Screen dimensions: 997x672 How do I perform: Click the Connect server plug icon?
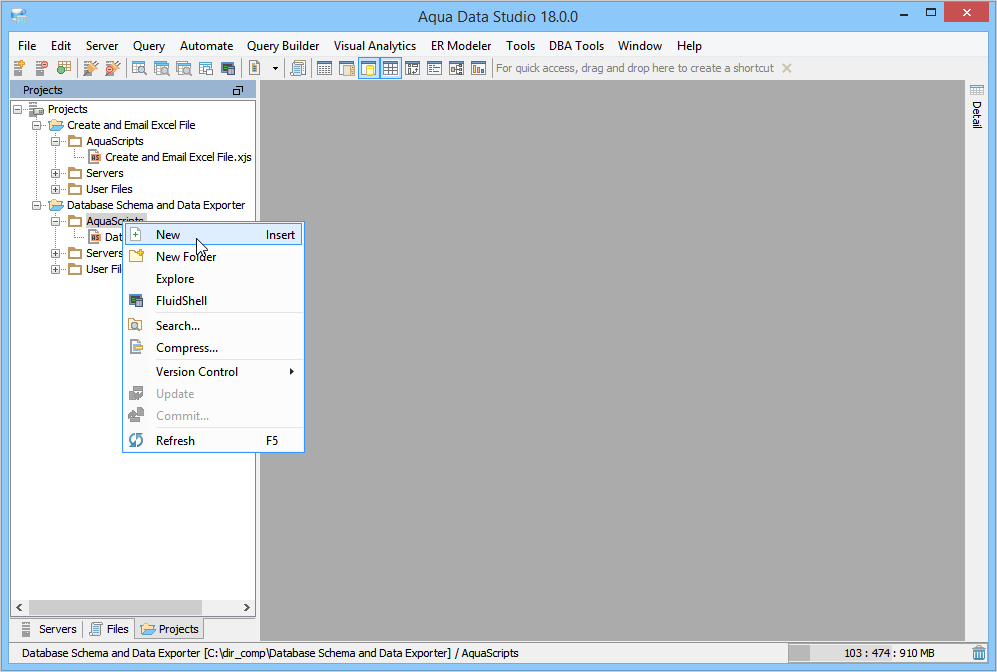(91, 68)
